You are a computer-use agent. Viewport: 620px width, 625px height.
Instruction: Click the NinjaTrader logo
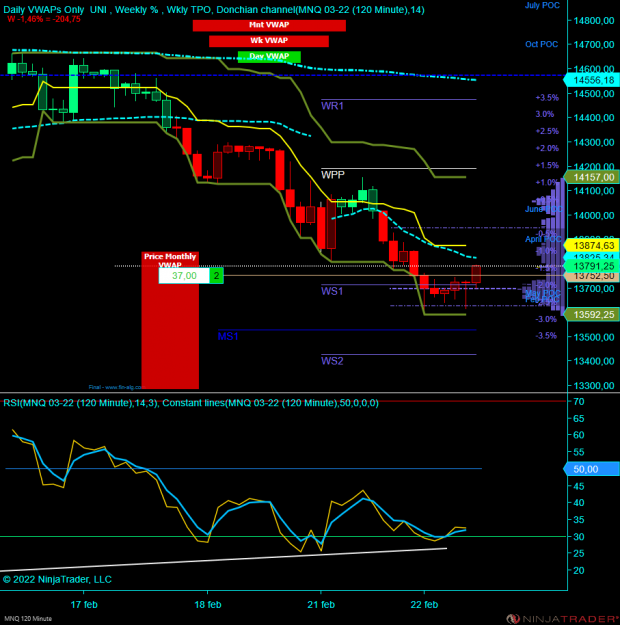point(563,619)
